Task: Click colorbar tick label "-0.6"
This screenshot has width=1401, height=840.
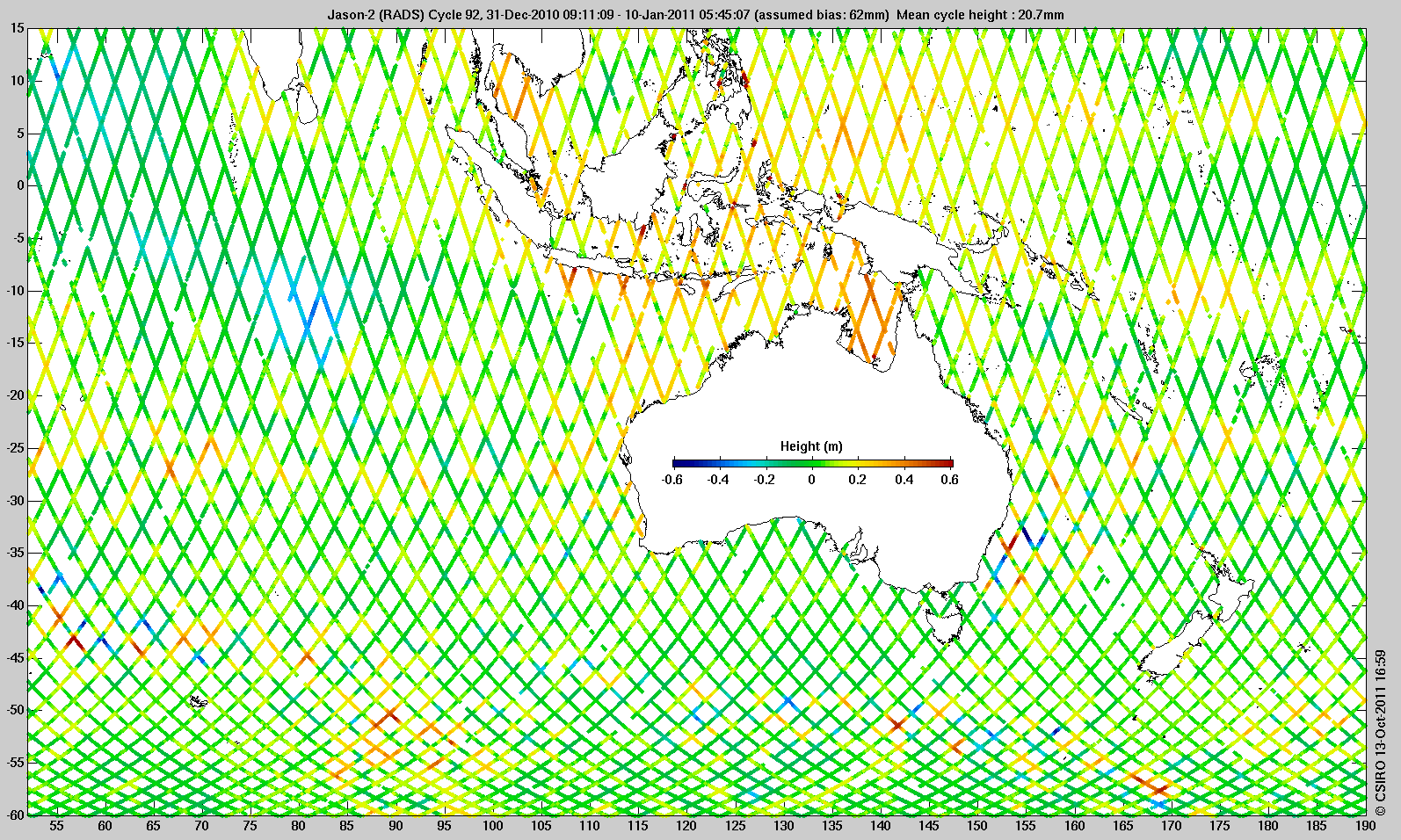Action: pos(672,480)
